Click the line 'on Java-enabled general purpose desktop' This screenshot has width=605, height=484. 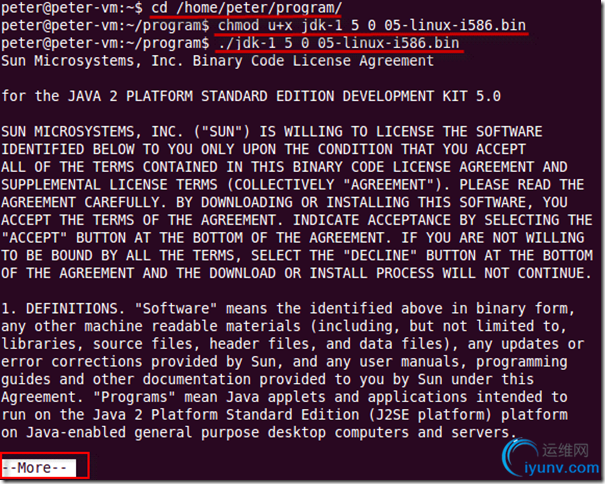[259, 433]
